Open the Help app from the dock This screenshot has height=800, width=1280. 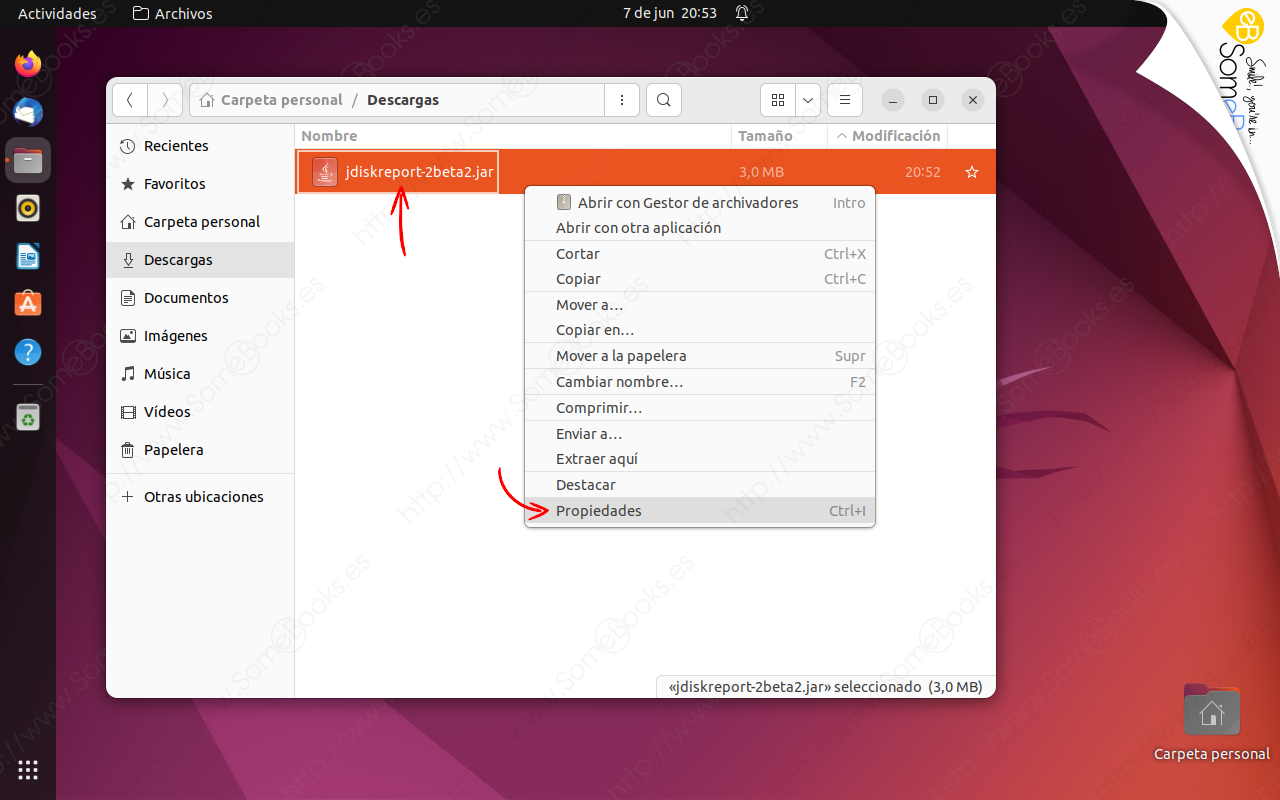[27, 352]
